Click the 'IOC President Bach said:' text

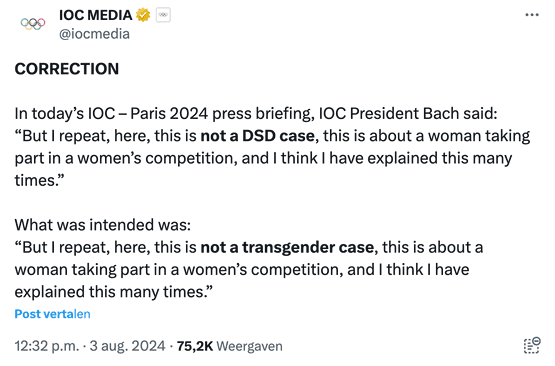(x=408, y=114)
